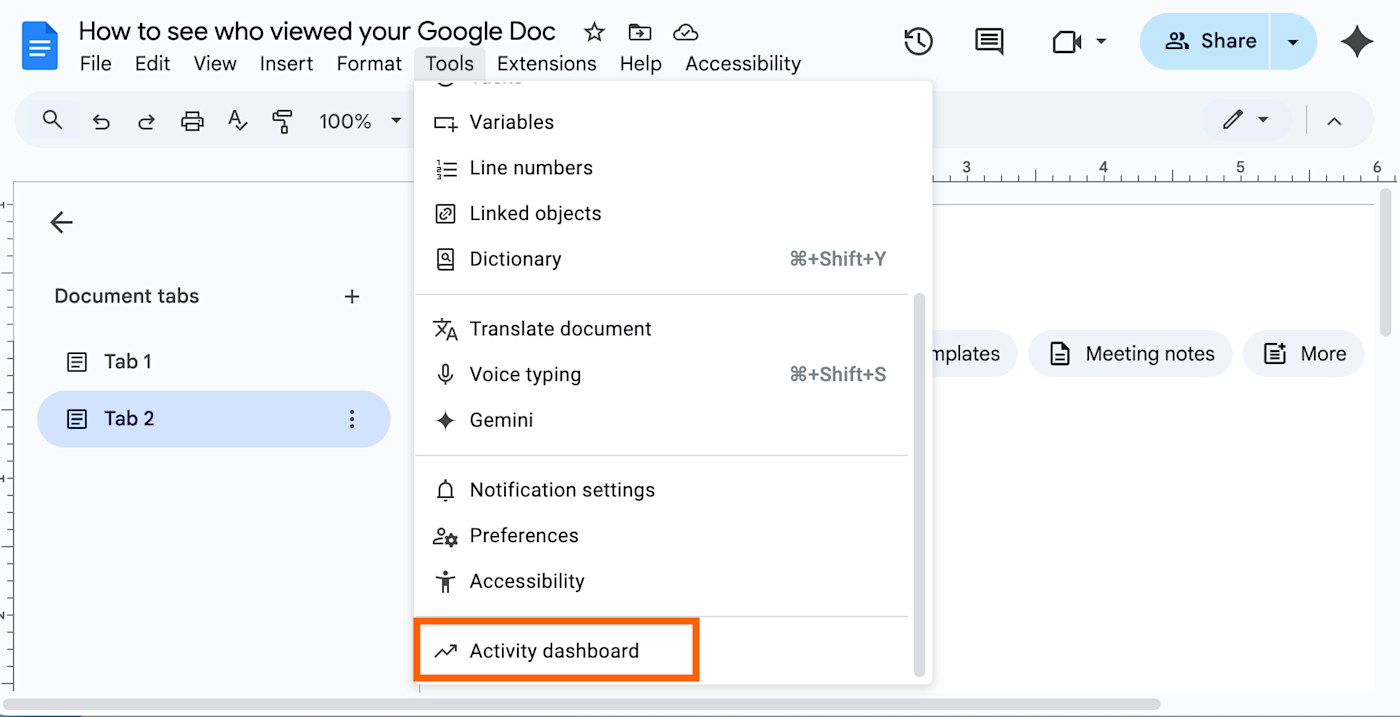The image size is (1400, 717).
Task: Open version history clock icon
Action: tap(918, 41)
